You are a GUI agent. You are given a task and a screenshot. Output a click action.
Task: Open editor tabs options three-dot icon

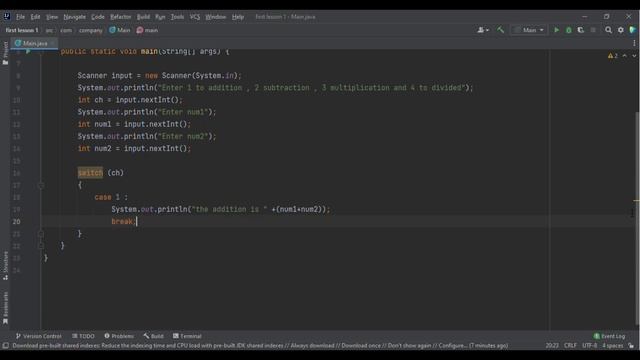point(634,43)
